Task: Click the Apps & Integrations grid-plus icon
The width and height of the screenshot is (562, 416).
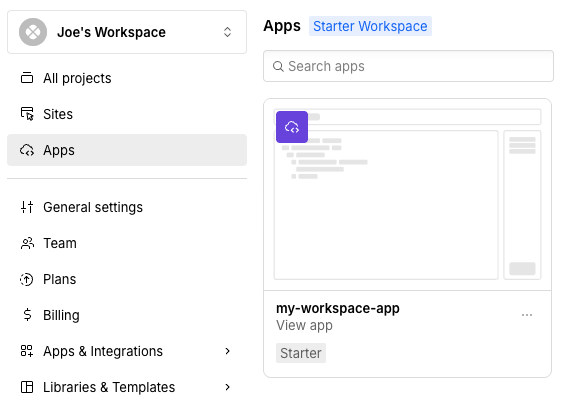Action: coord(27,351)
